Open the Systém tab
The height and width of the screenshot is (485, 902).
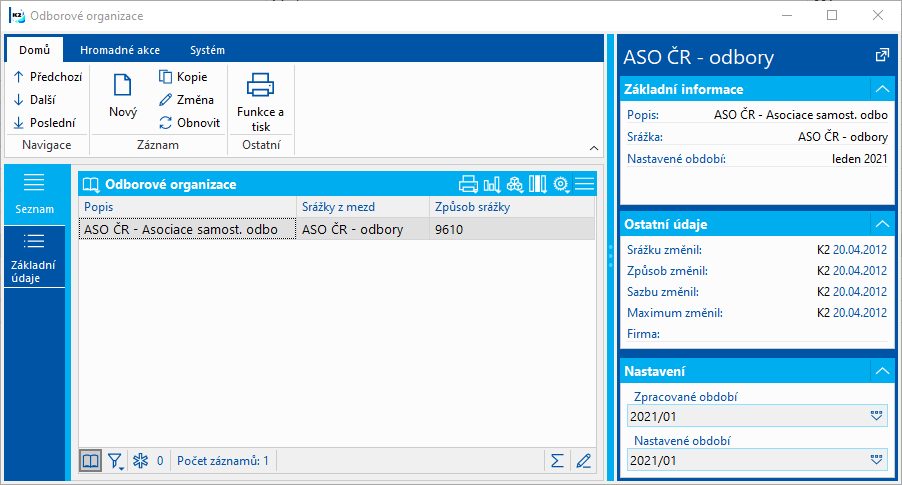pyautogui.click(x=207, y=50)
